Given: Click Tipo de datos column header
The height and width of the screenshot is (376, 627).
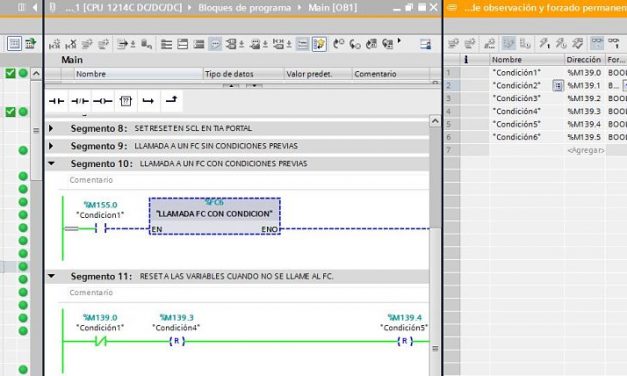Looking at the screenshot, I should tap(243, 74).
